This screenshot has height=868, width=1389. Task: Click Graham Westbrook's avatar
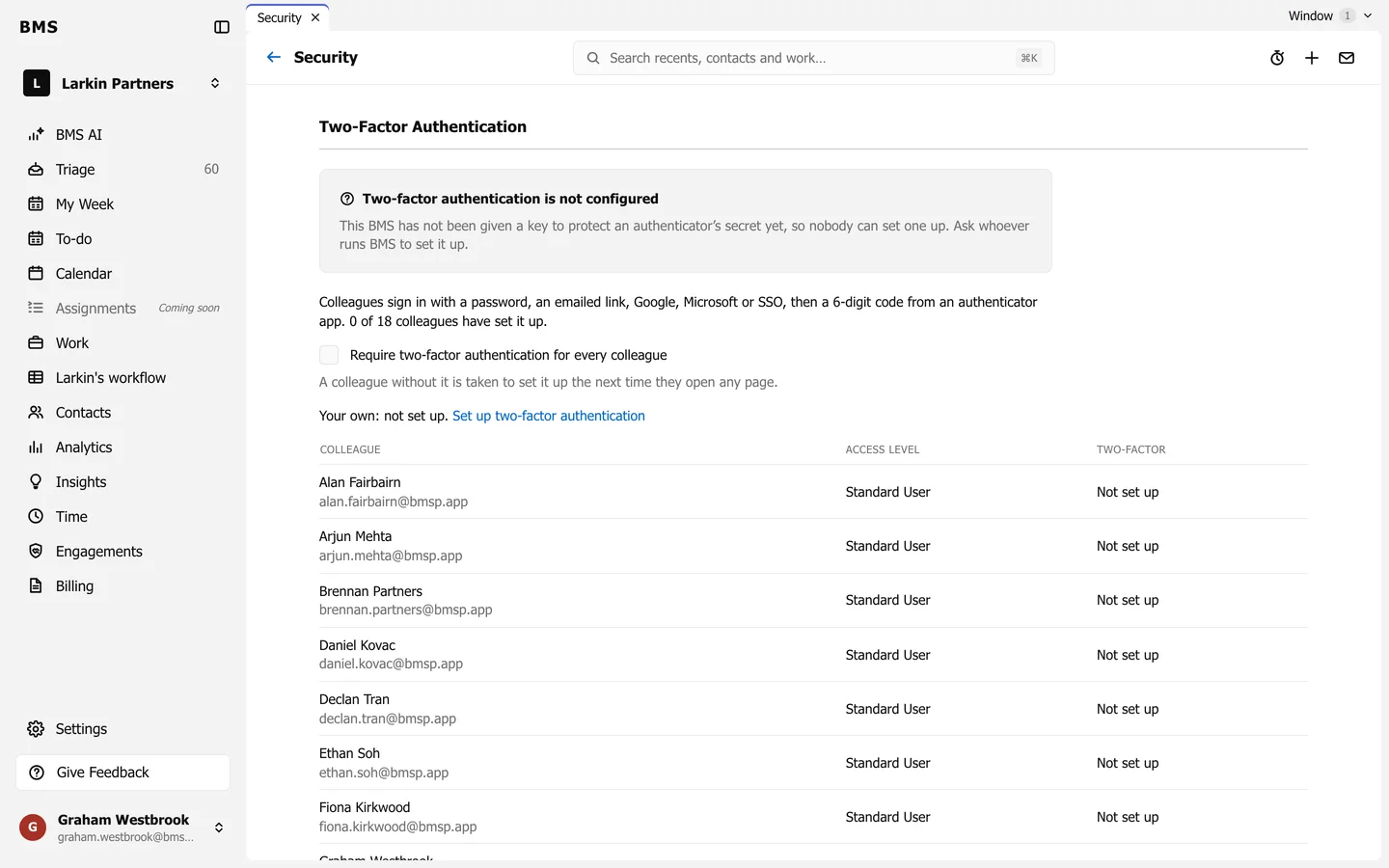click(x=33, y=827)
